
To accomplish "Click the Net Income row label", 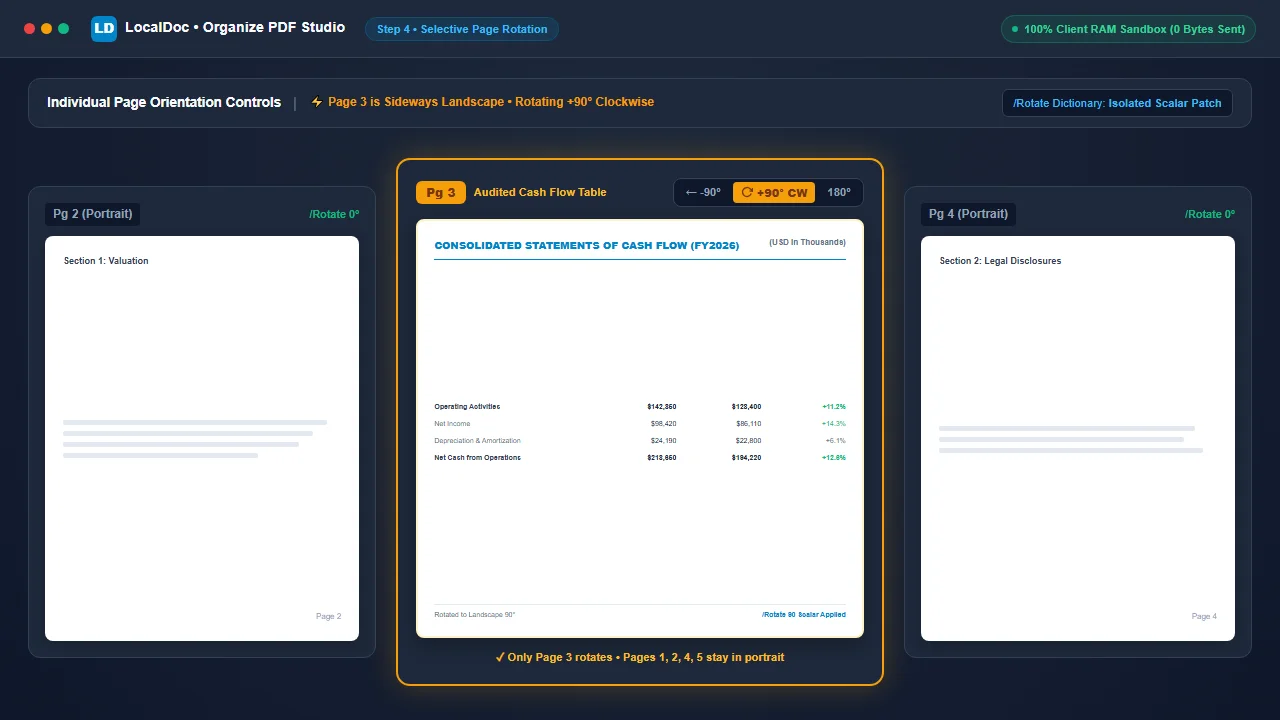I will 452,424.
